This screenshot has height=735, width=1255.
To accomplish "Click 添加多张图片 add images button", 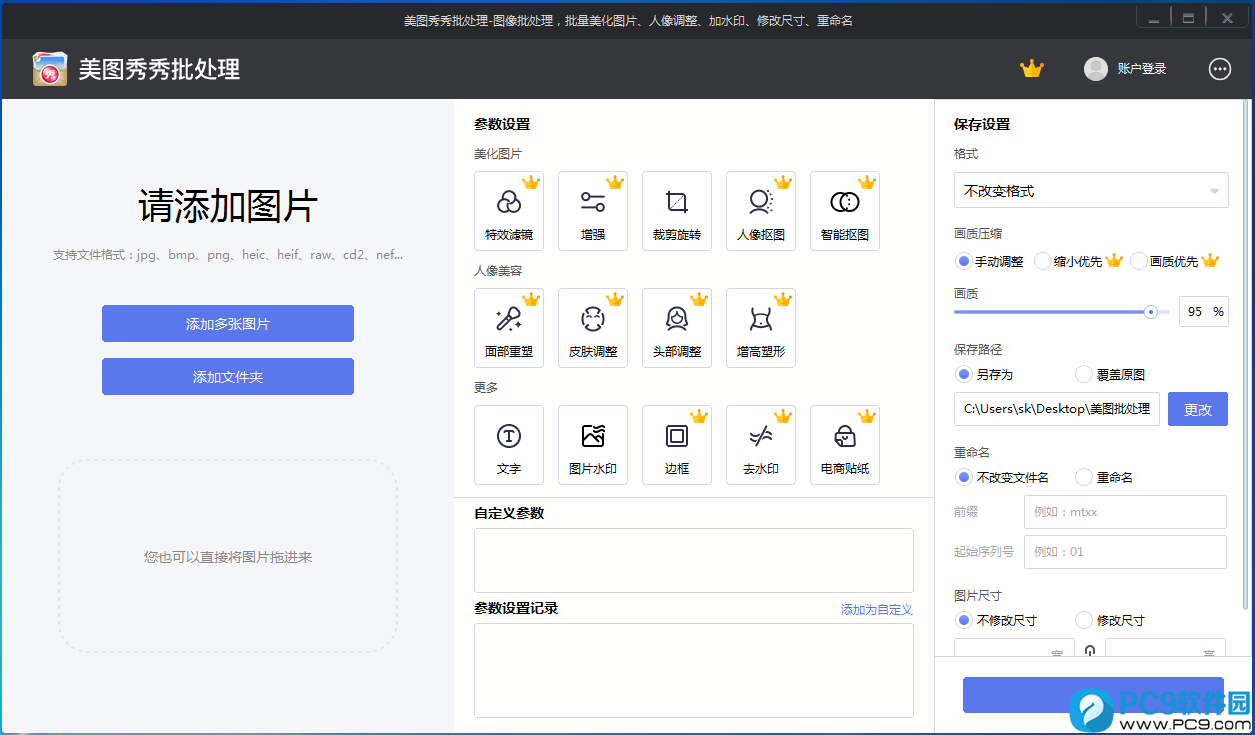I will 228,324.
